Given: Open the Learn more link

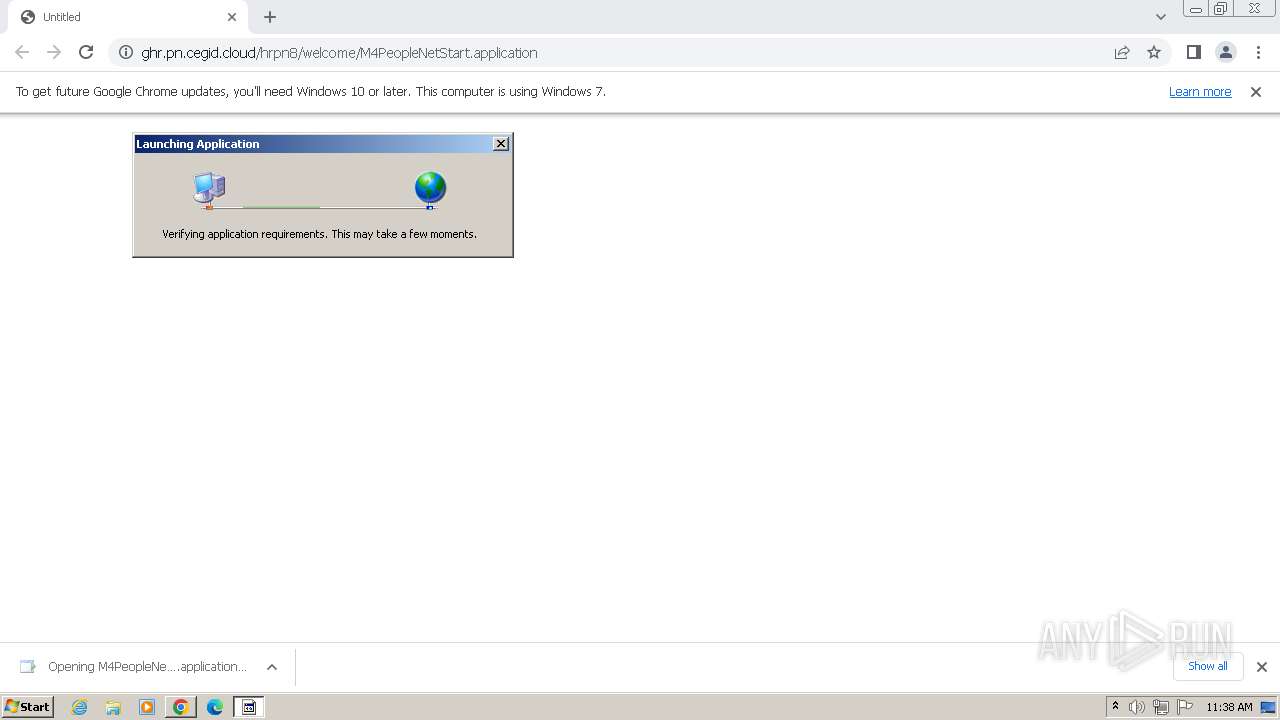Looking at the screenshot, I should click(1200, 91).
